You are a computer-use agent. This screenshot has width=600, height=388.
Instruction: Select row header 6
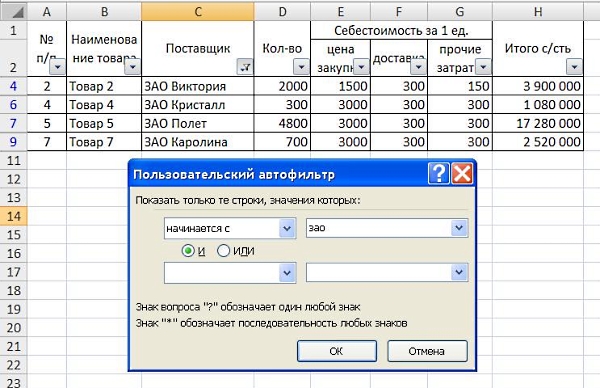coord(13,104)
